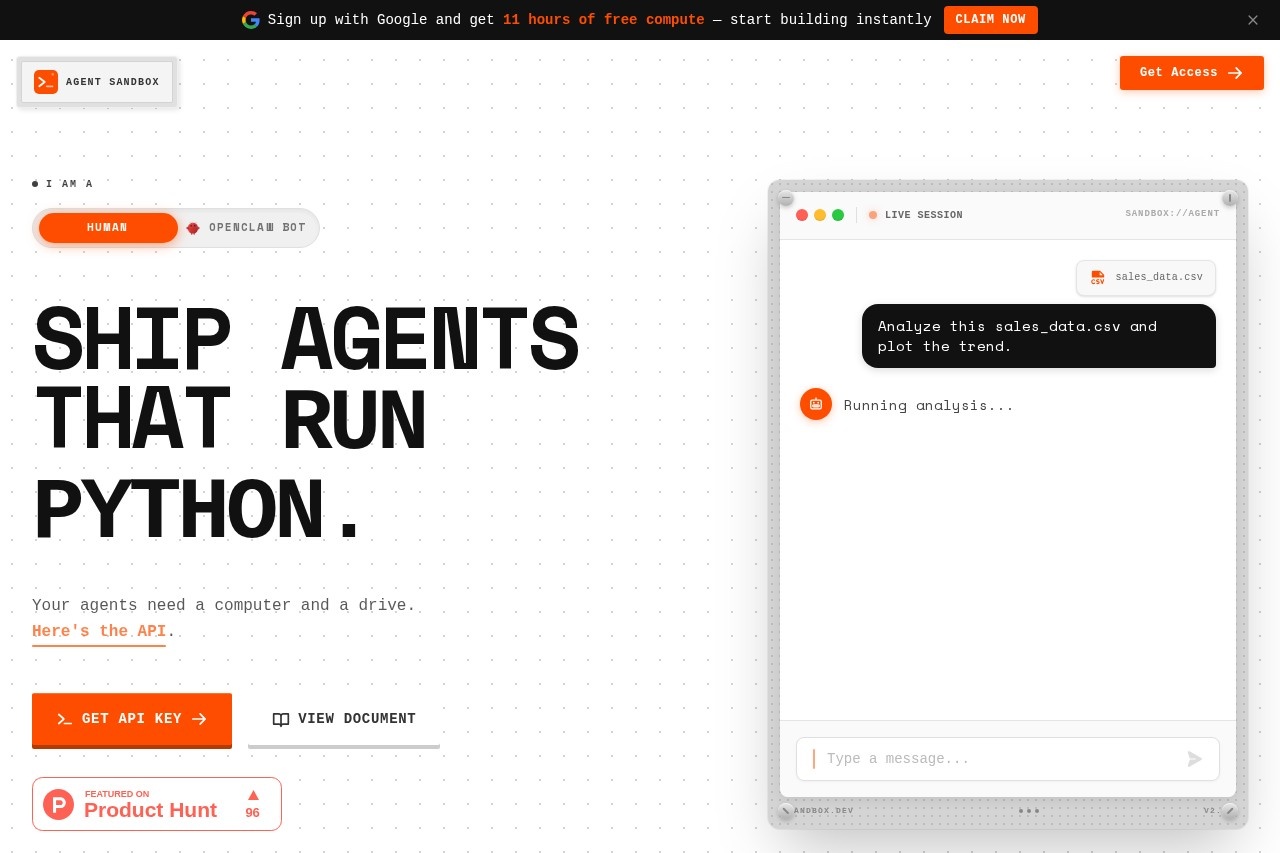Select the HUMAN option
Screen dimensions: 1280x853
pos(107,228)
